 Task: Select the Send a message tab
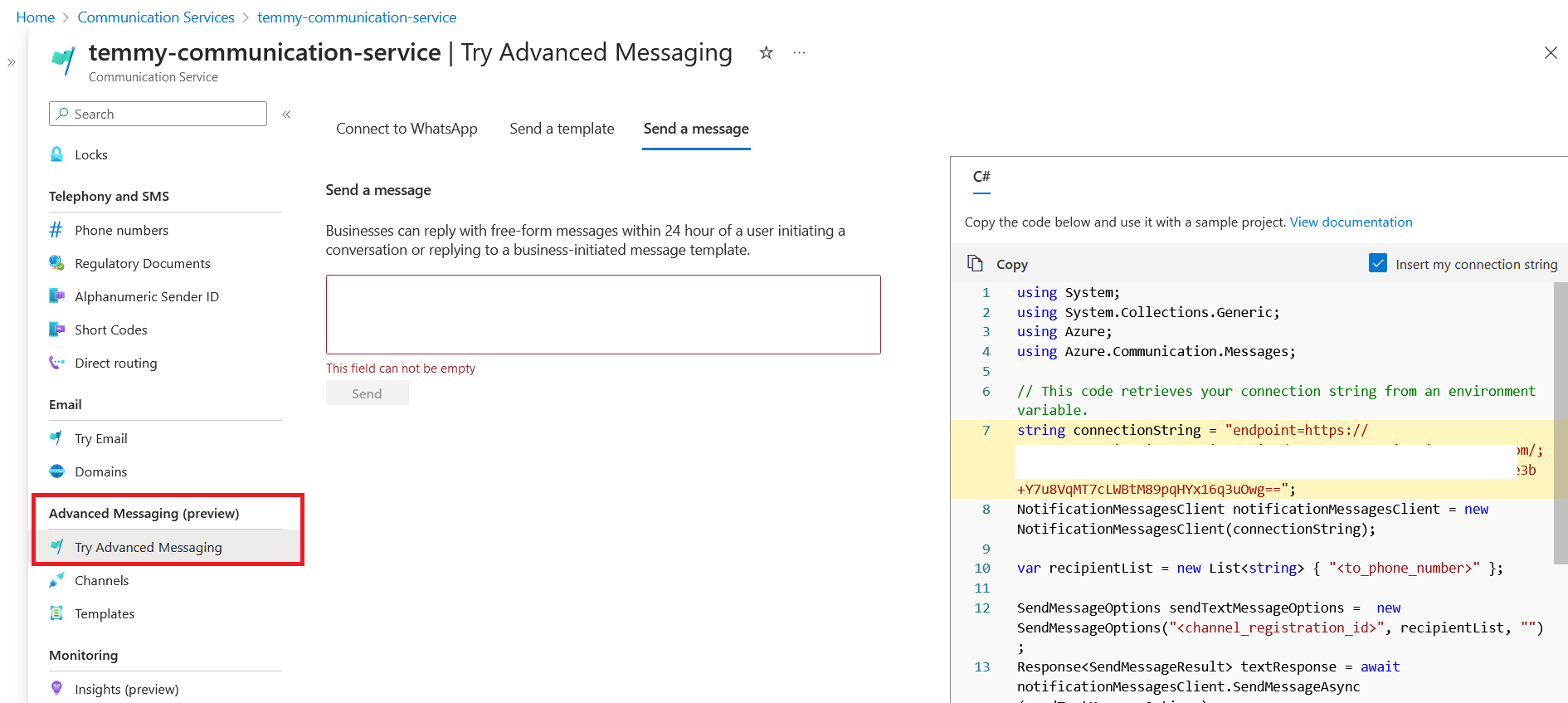(x=696, y=129)
